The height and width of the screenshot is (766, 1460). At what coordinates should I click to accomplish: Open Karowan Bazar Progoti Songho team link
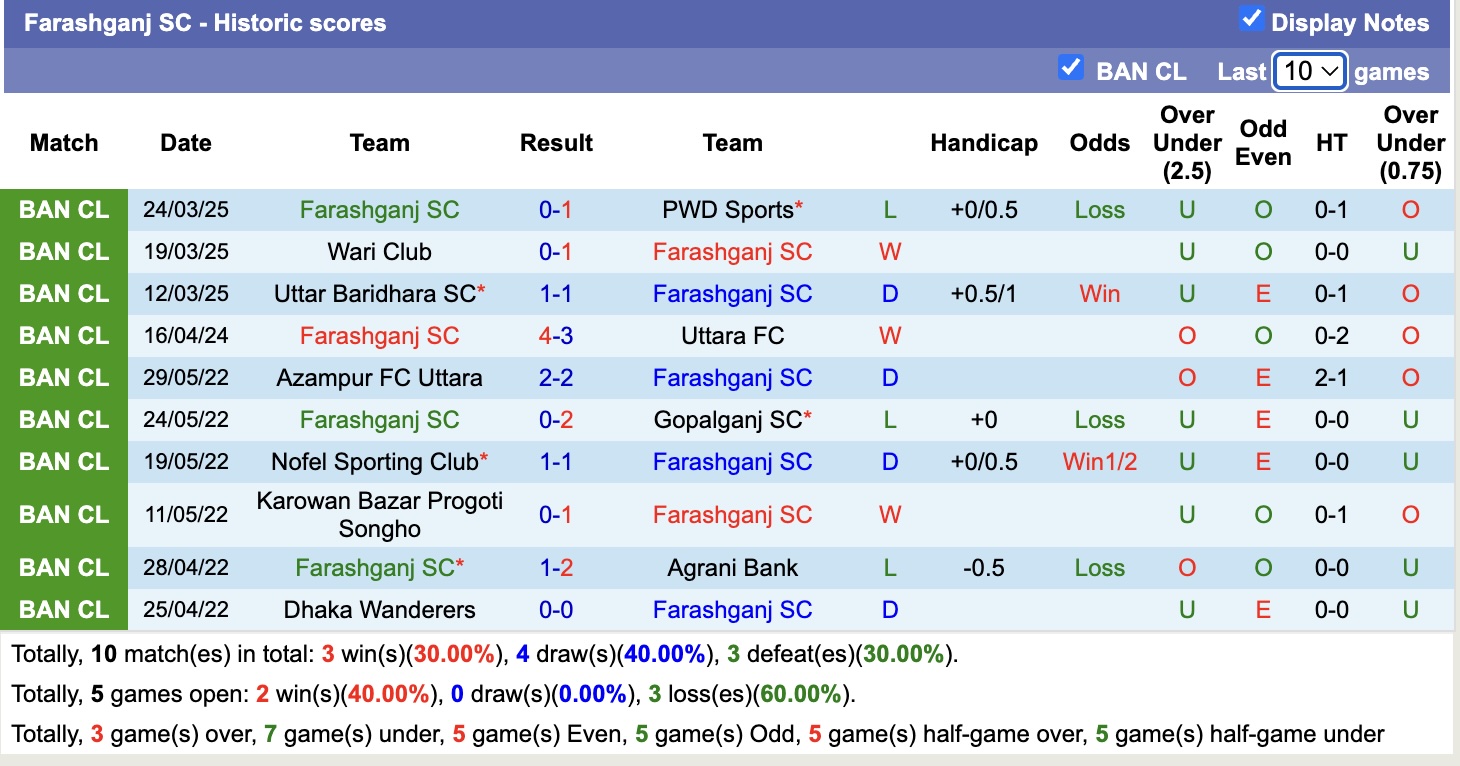pos(379,515)
